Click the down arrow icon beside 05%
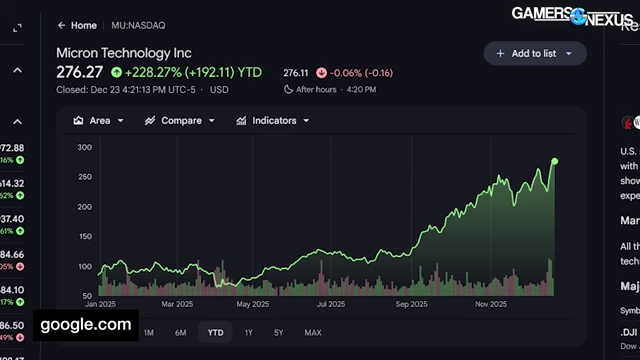640x360 pixels. pyautogui.click(x=20, y=267)
